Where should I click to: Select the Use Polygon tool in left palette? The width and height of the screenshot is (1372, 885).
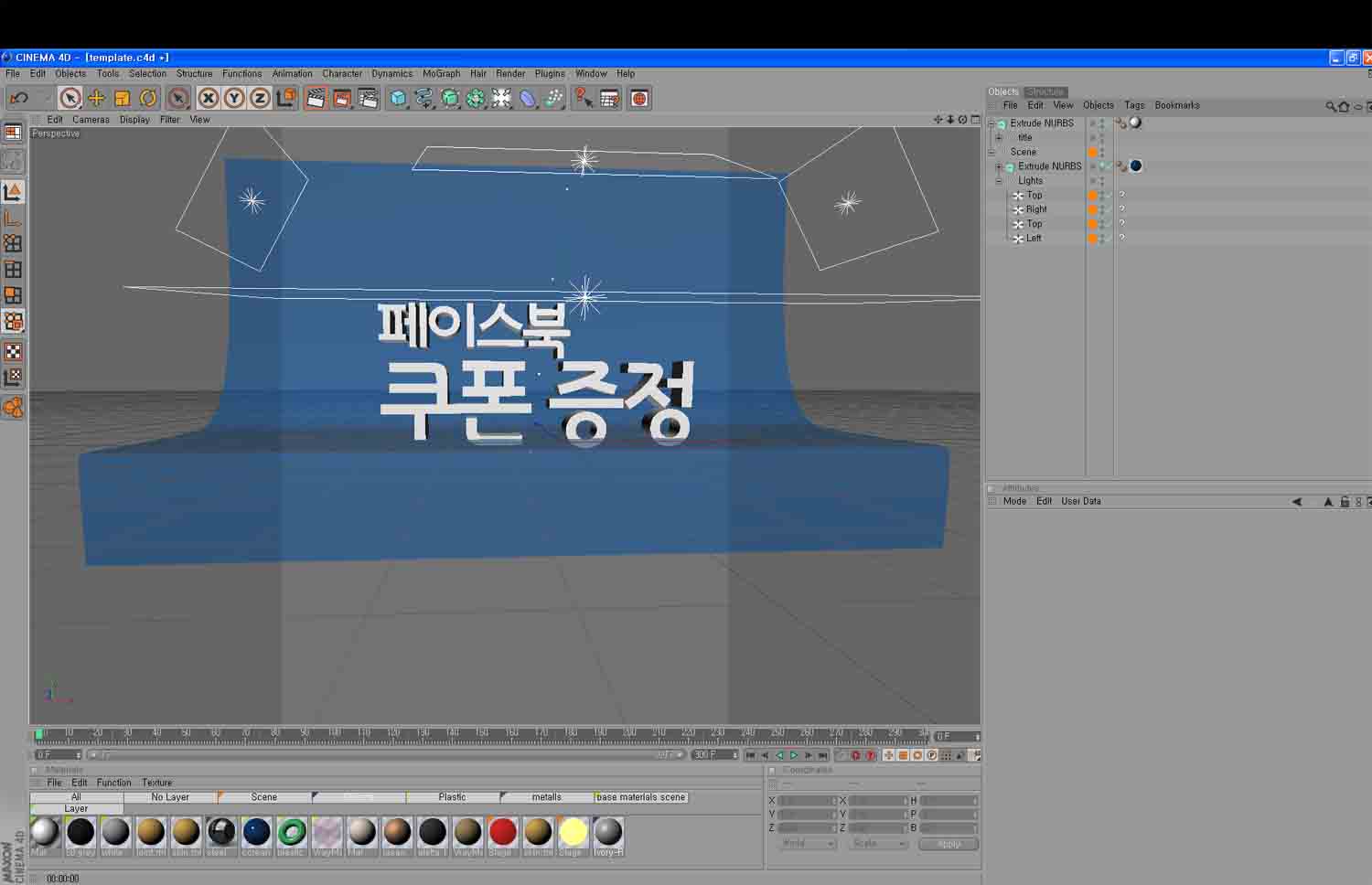point(13,295)
